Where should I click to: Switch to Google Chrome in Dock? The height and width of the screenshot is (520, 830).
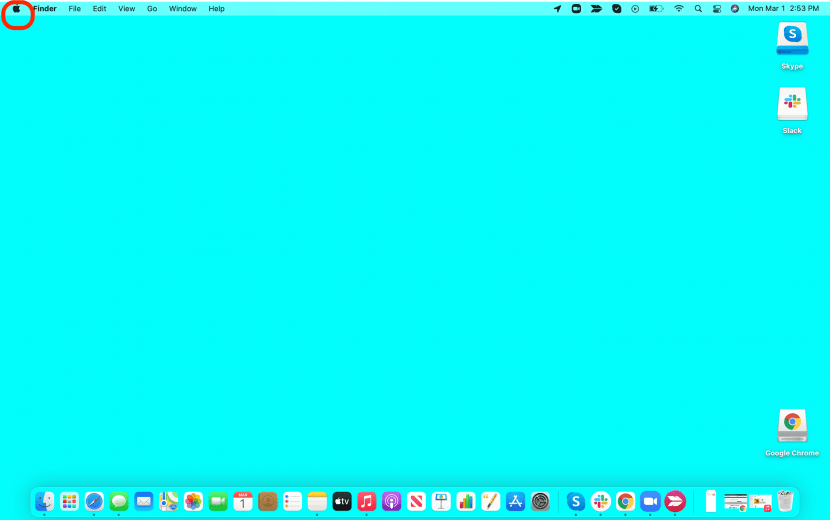click(625, 501)
